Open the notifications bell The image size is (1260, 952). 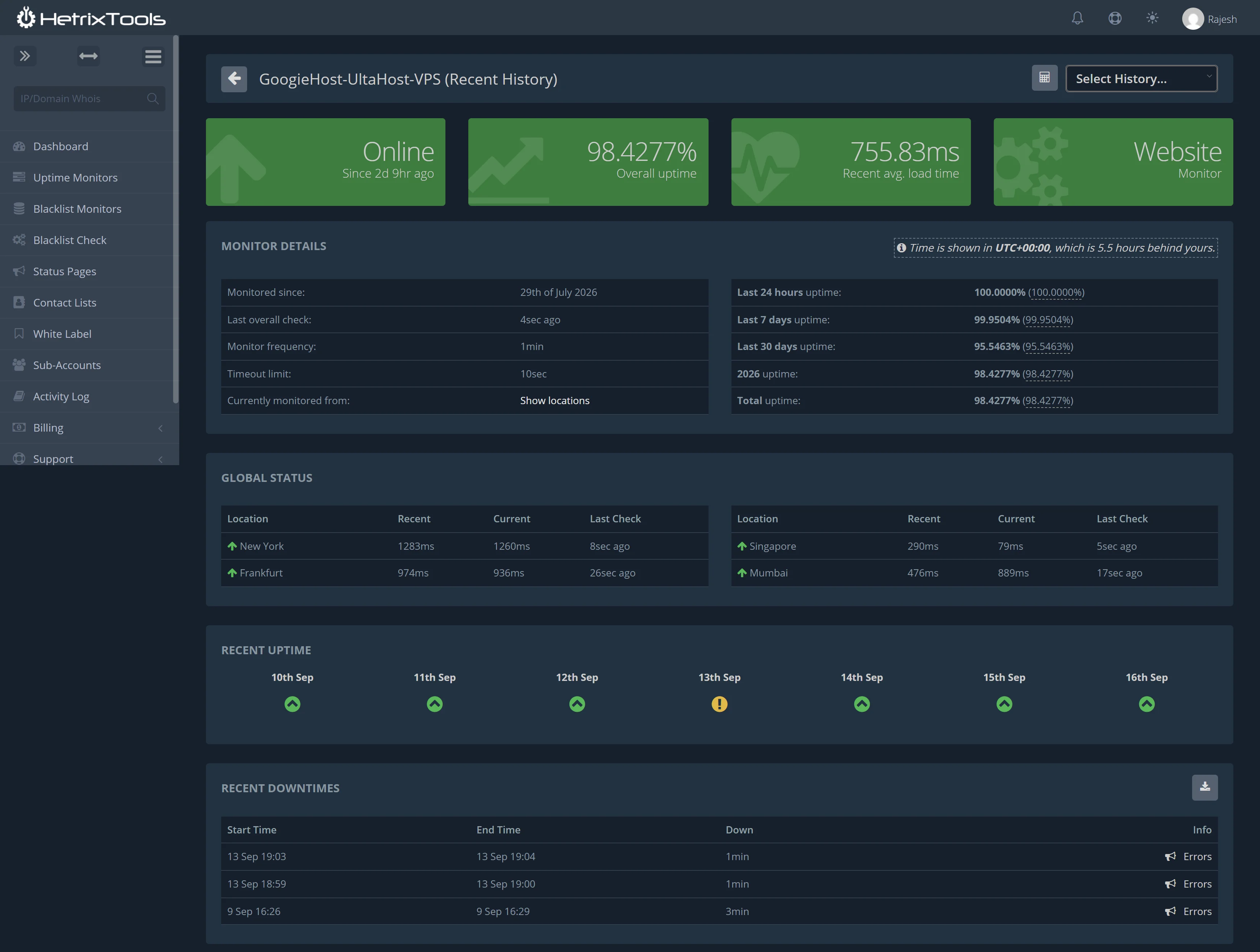point(1077,19)
